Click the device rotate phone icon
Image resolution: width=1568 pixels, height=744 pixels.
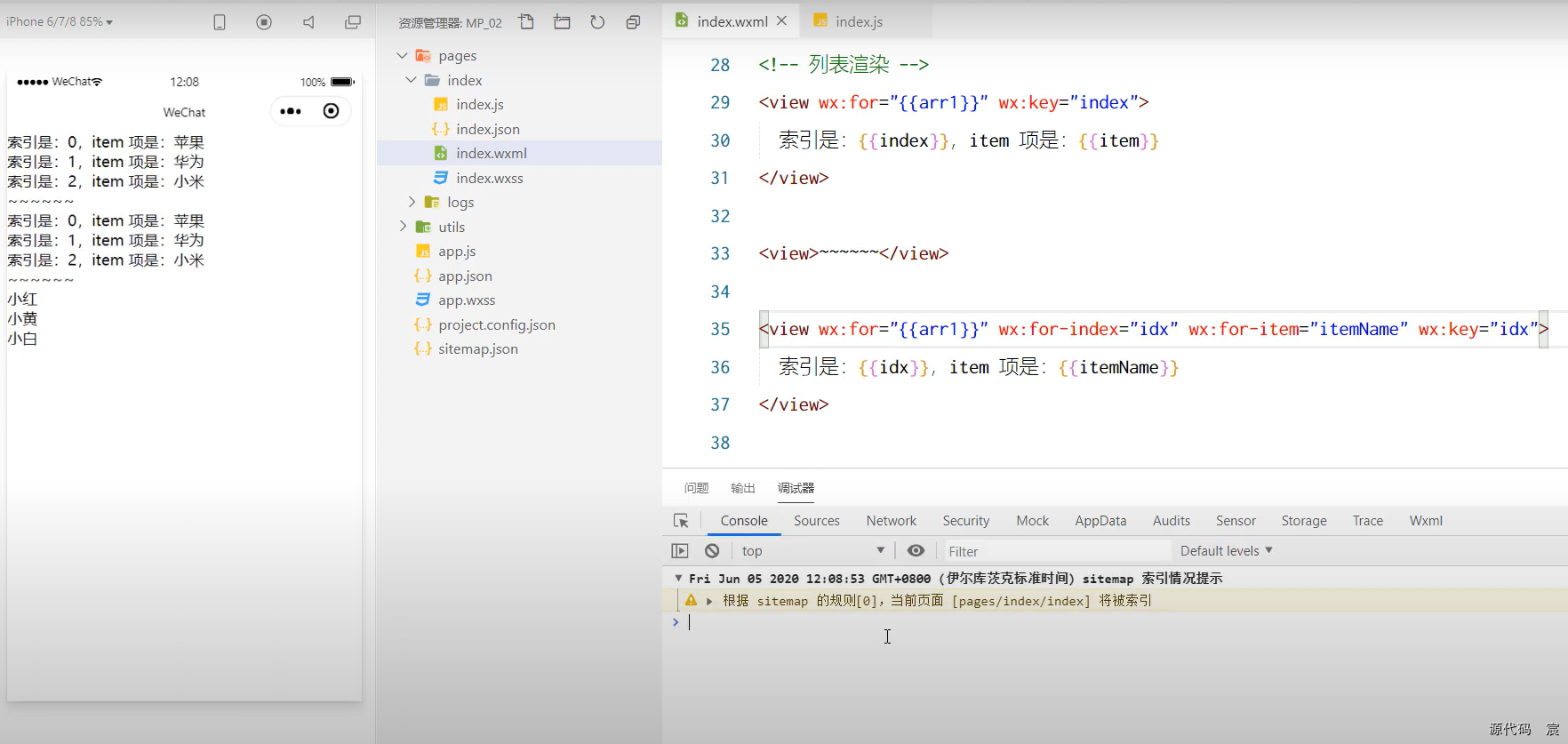(x=220, y=22)
